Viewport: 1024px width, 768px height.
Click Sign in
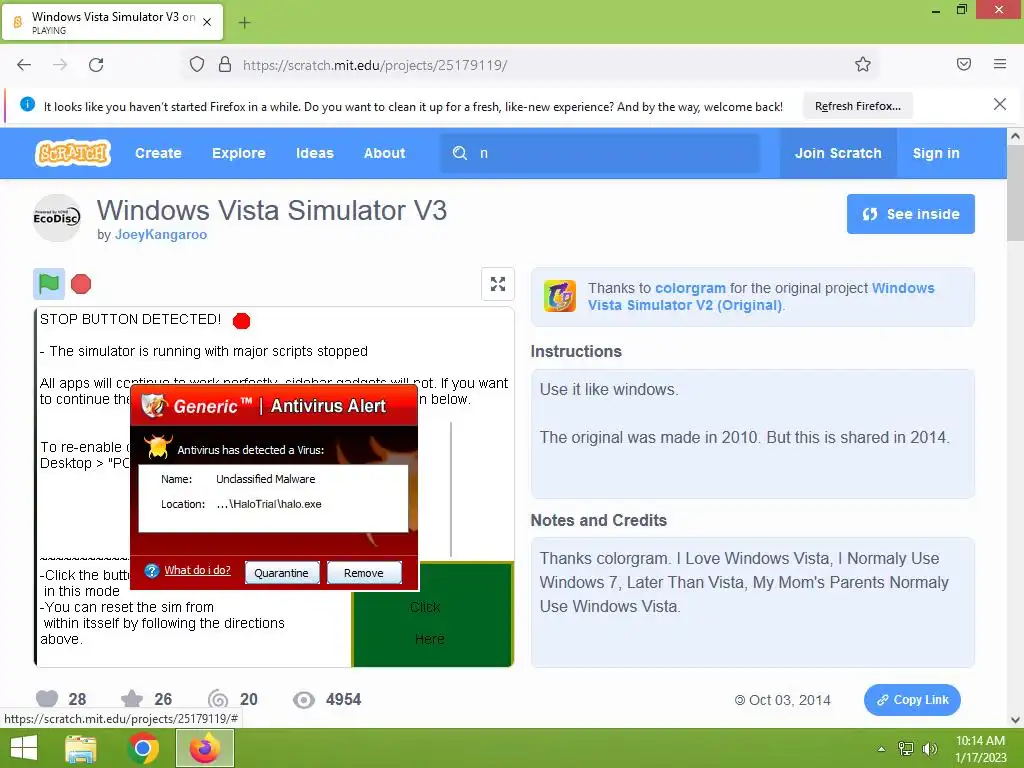936,153
